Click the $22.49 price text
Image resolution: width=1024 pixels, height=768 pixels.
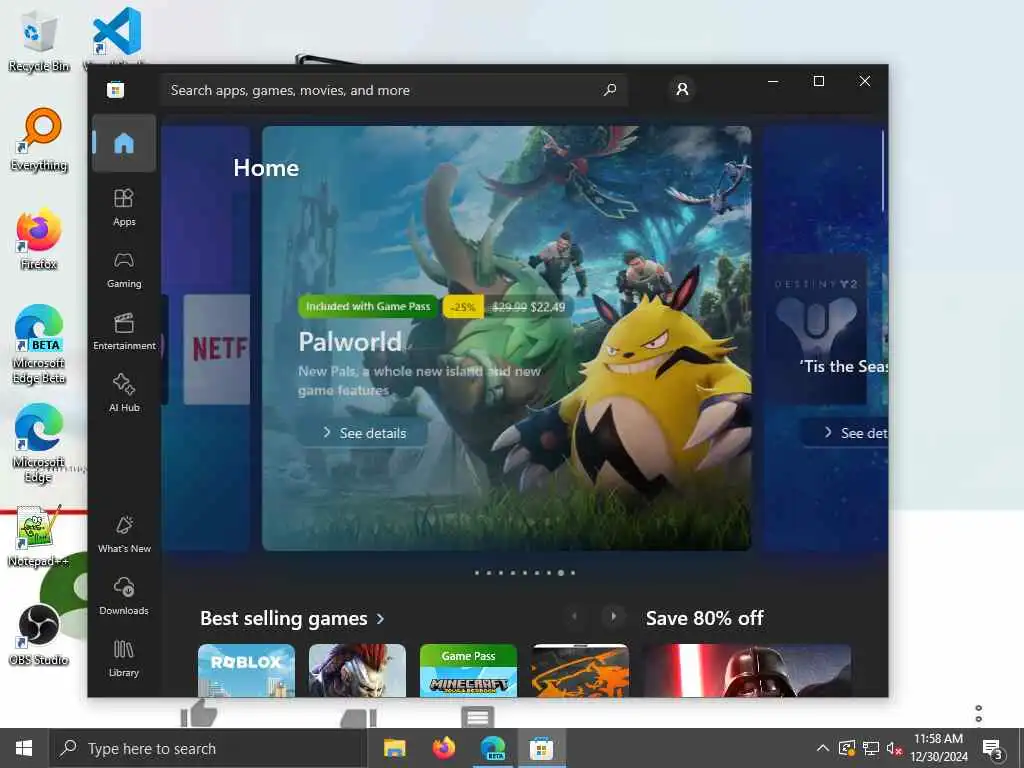coord(548,307)
